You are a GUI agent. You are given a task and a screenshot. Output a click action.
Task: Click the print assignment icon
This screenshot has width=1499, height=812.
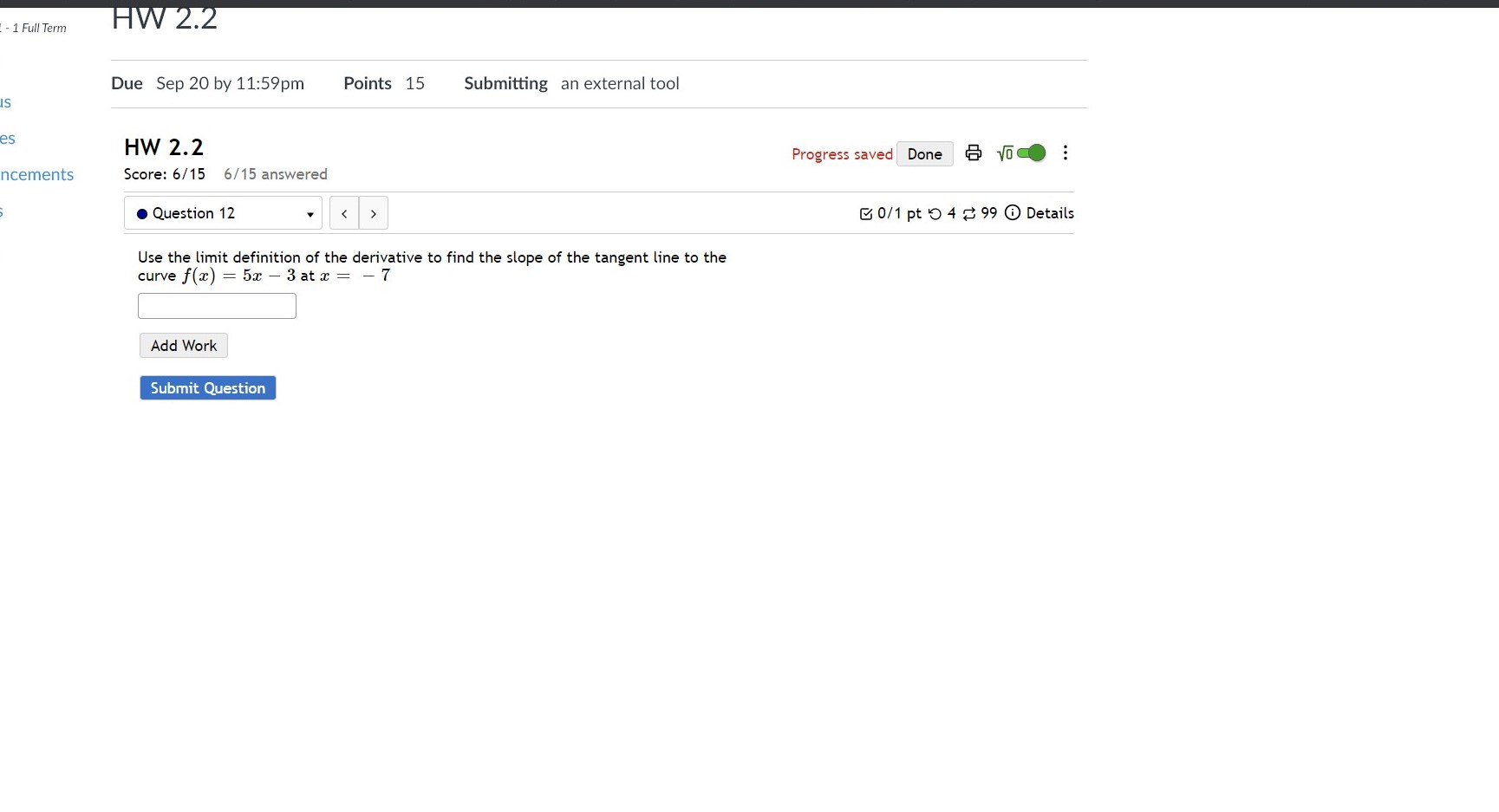click(x=973, y=153)
